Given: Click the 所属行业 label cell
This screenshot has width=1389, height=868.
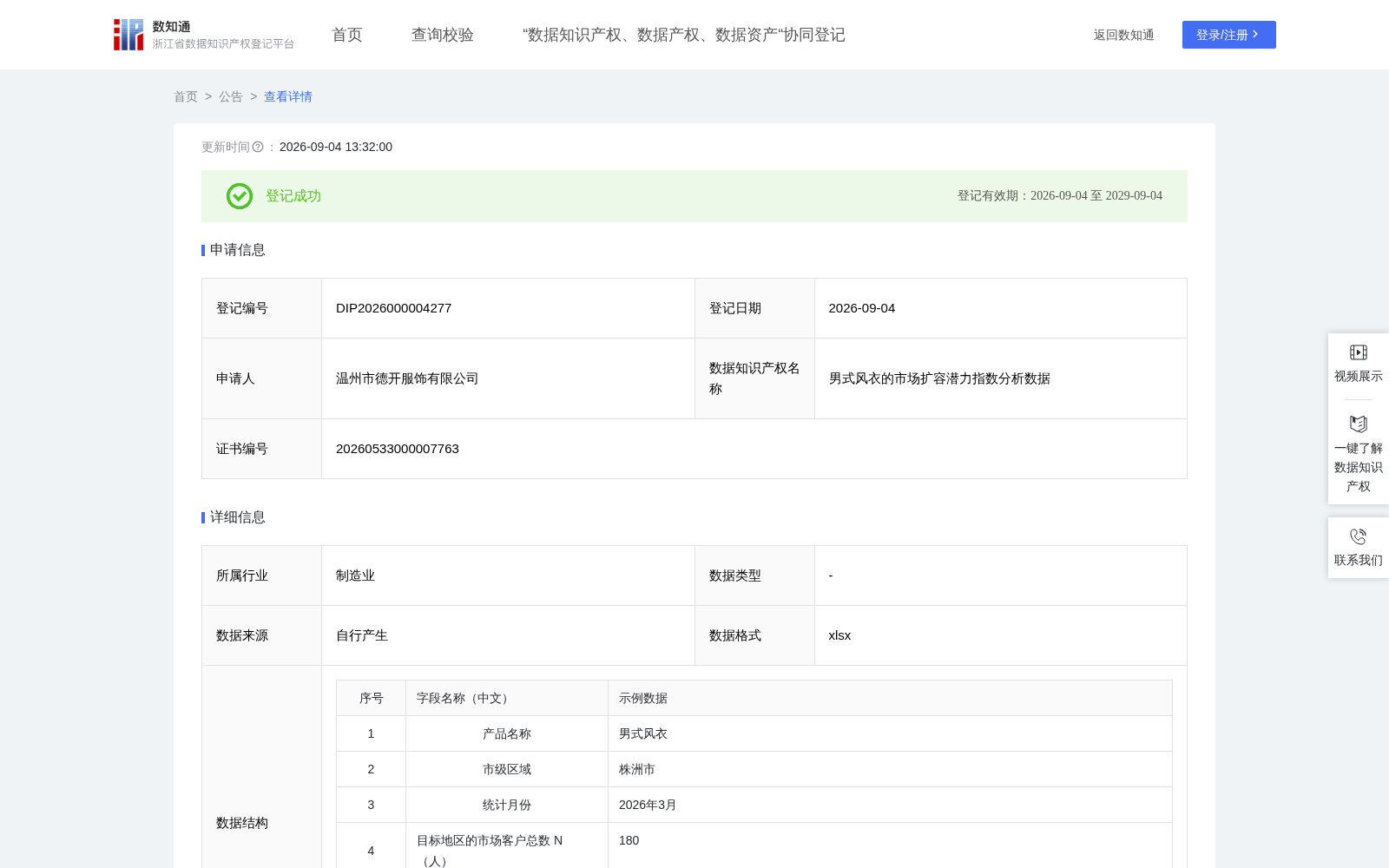Looking at the screenshot, I should 261,575.
